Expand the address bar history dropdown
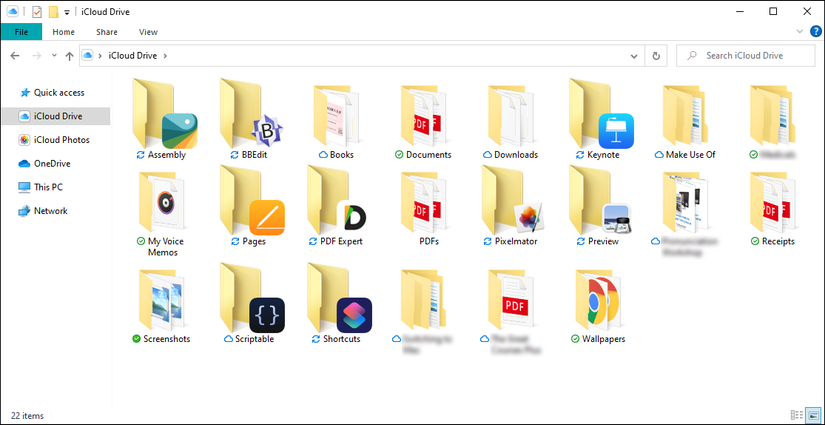The height and width of the screenshot is (425, 825). click(635, 56)
